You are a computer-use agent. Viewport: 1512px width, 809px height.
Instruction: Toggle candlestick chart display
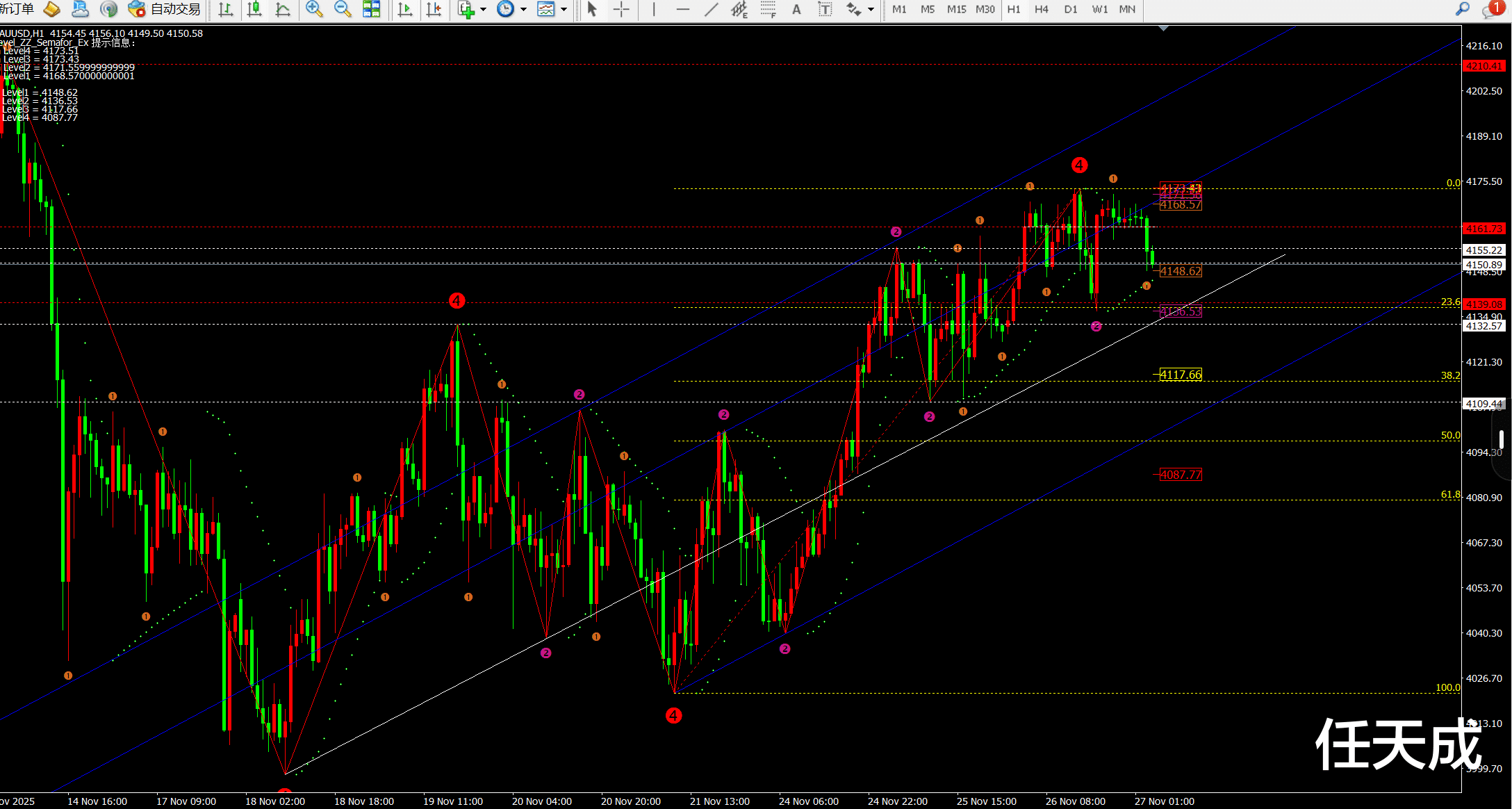[254, 9]
